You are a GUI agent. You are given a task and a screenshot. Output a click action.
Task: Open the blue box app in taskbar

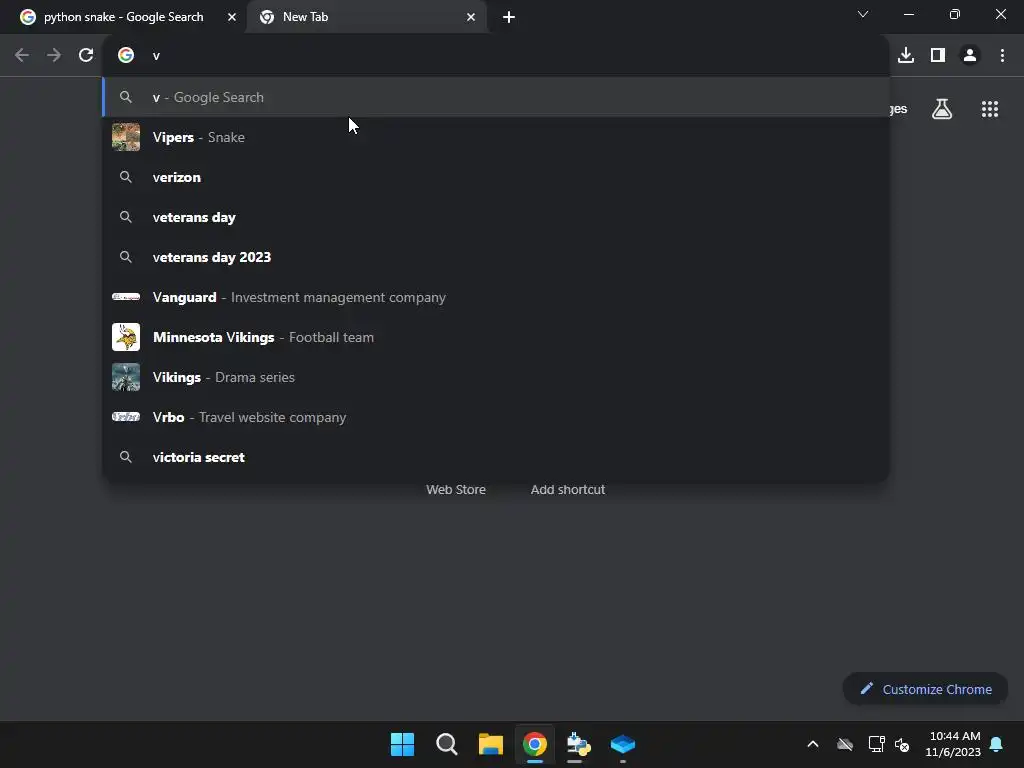(623, 744)
